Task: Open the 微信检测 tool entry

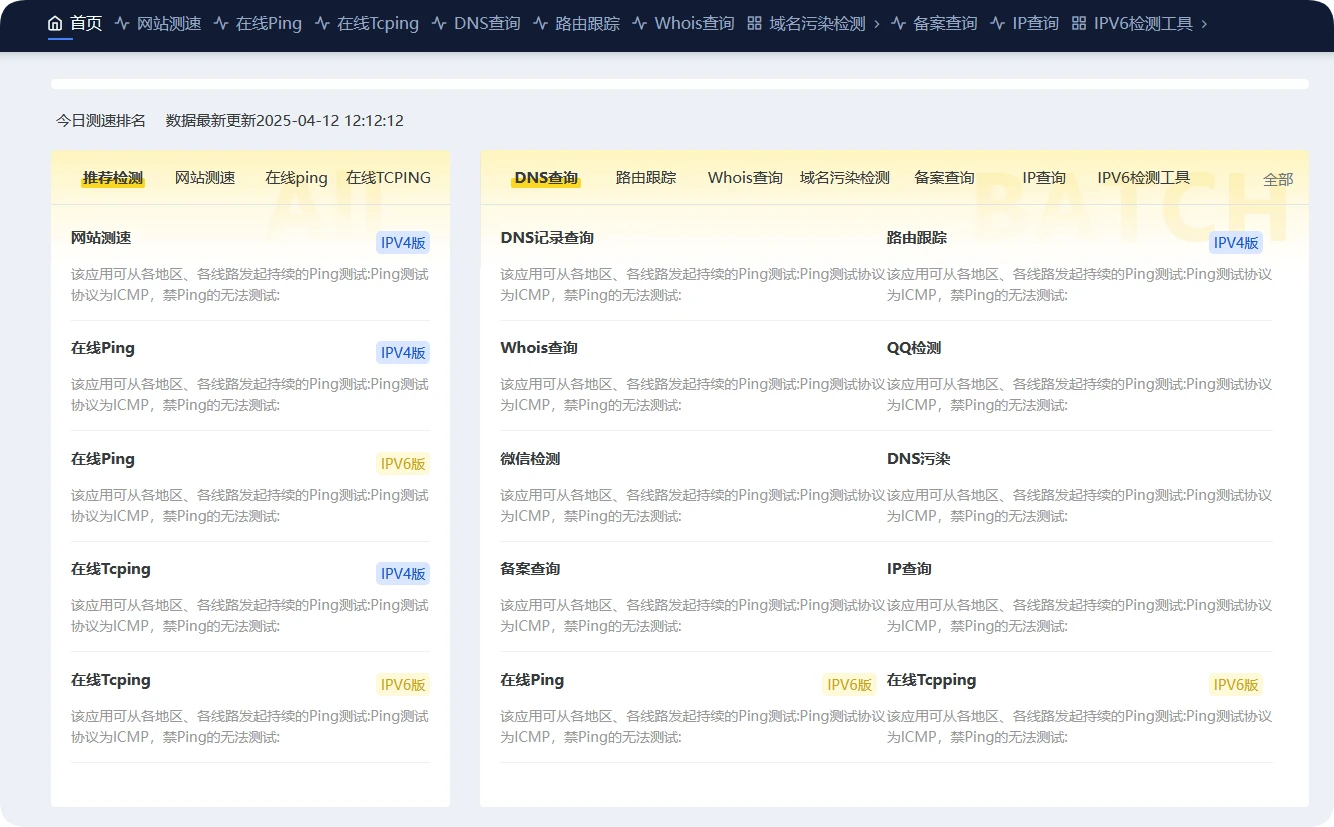Action: 530,459
